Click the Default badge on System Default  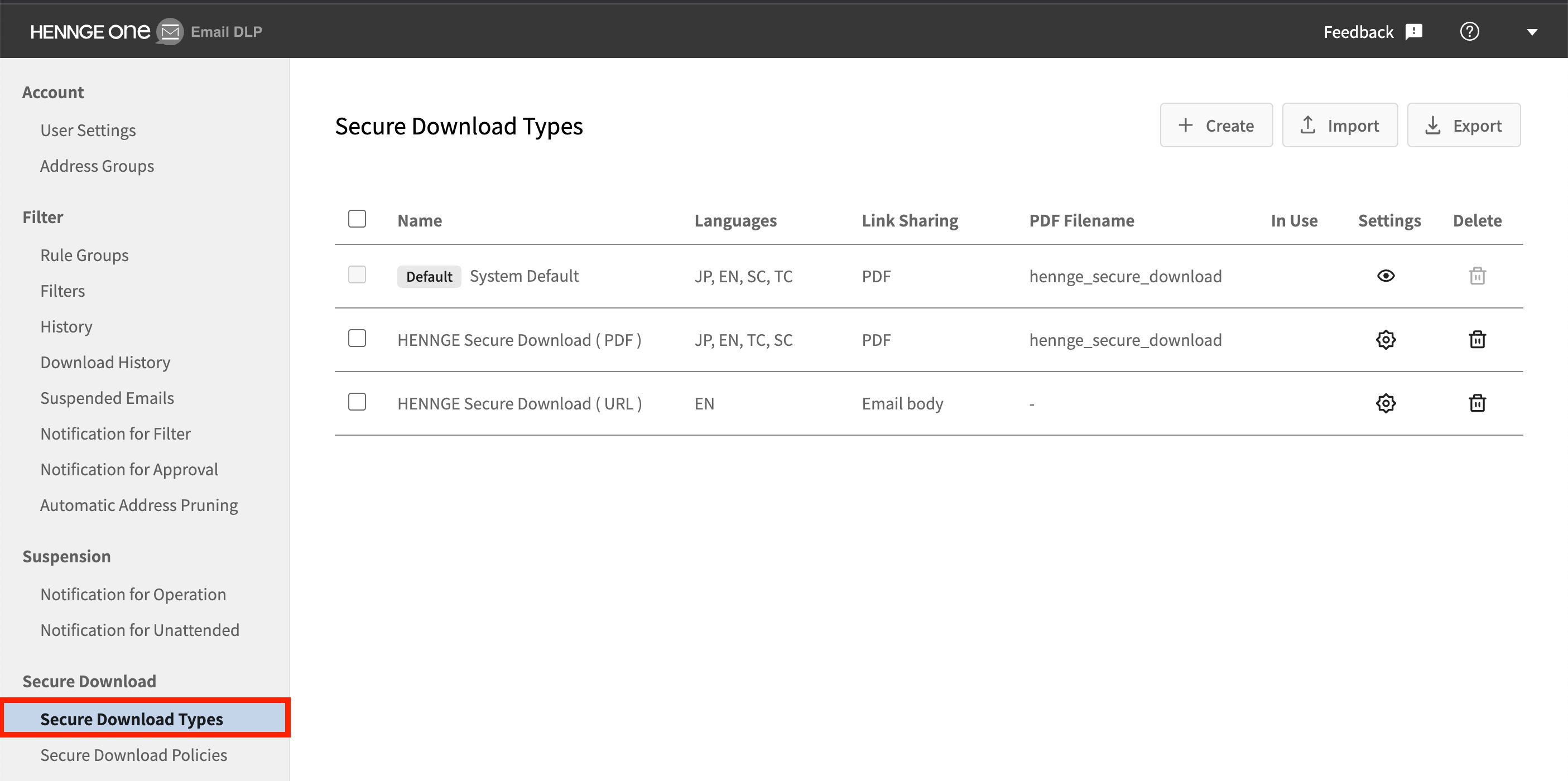pyautogui.click(x=429, y=276)
